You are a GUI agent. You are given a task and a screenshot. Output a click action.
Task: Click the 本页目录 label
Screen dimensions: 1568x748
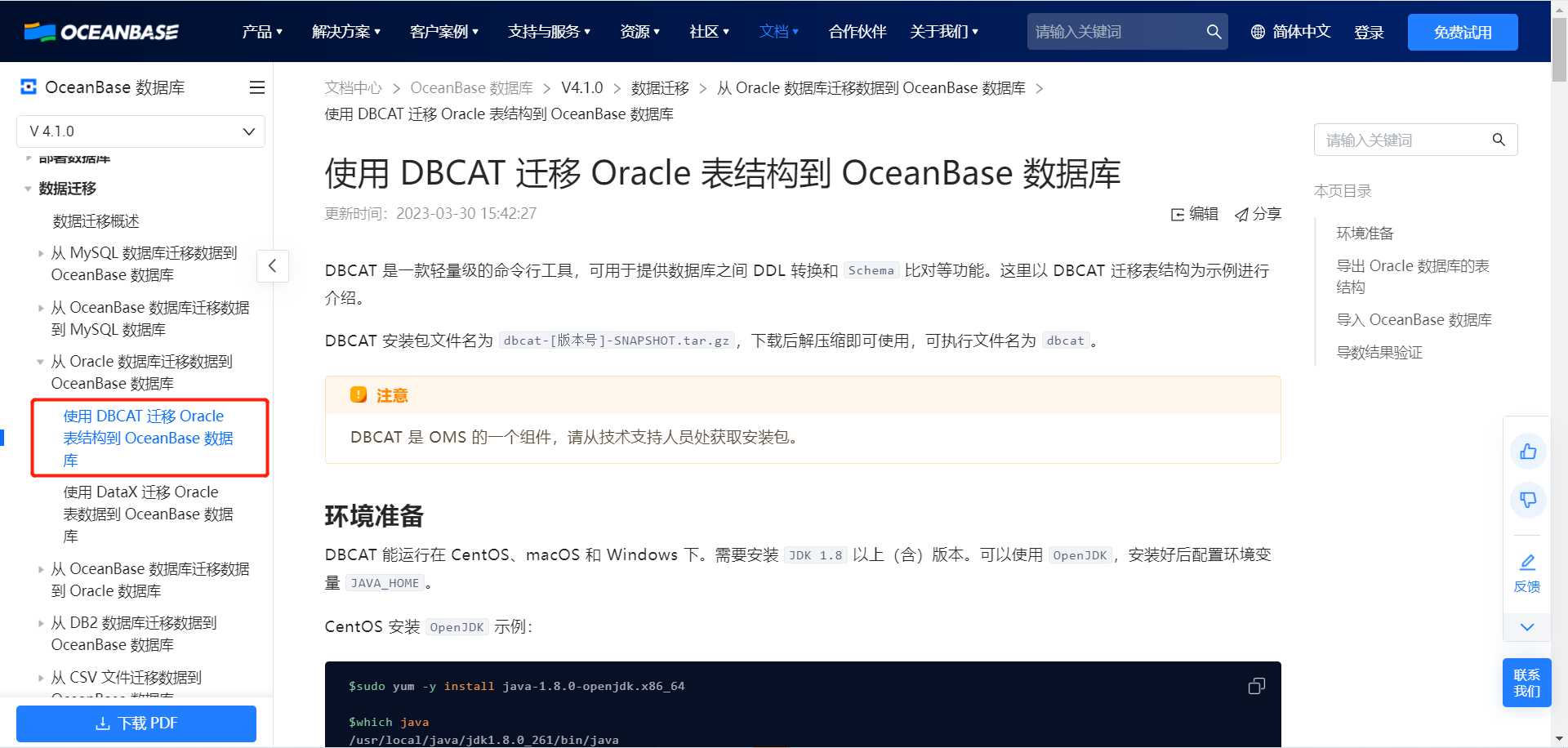(x=1343, y=191)
